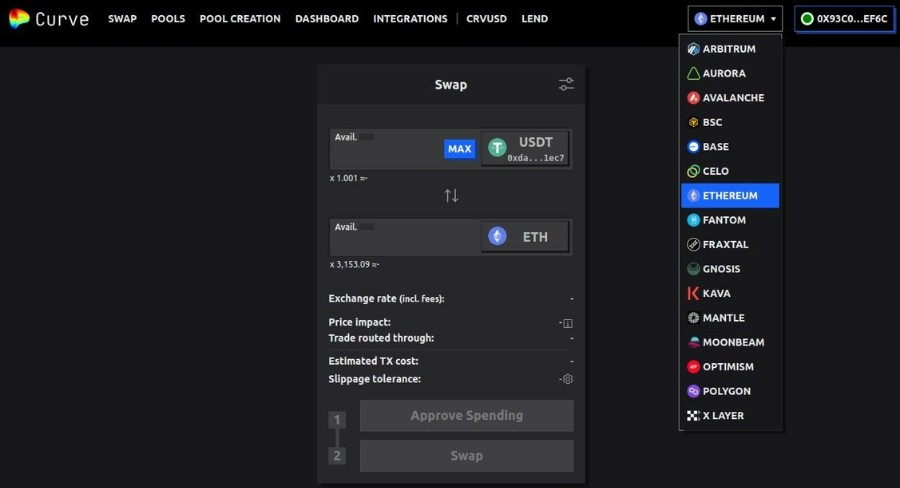Image resolution: width=900 pixels, height=488 pixels.
Task: Select X Layer from the network list
Action: [x=730, y=416]
